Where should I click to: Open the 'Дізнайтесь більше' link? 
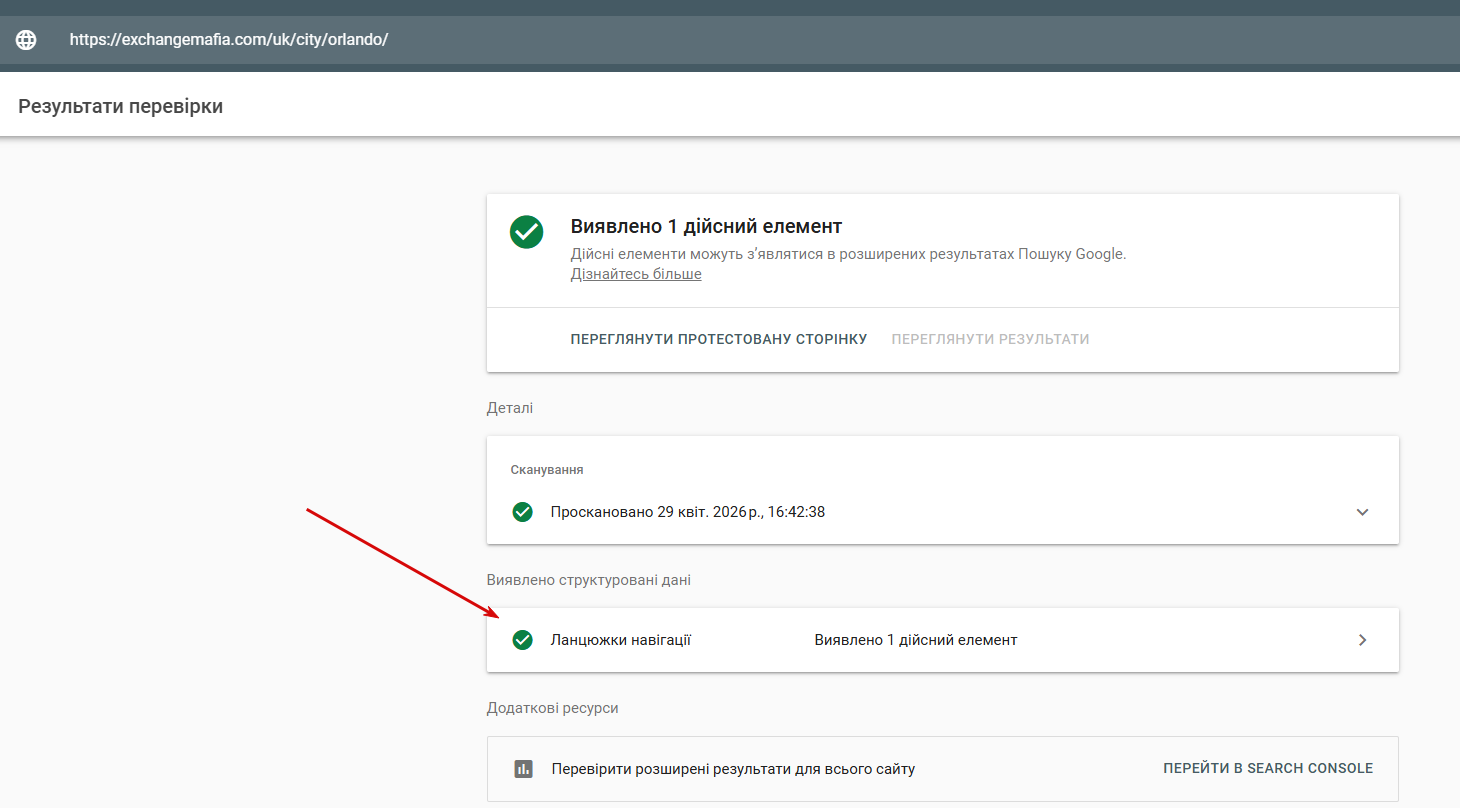click(636, 274)
